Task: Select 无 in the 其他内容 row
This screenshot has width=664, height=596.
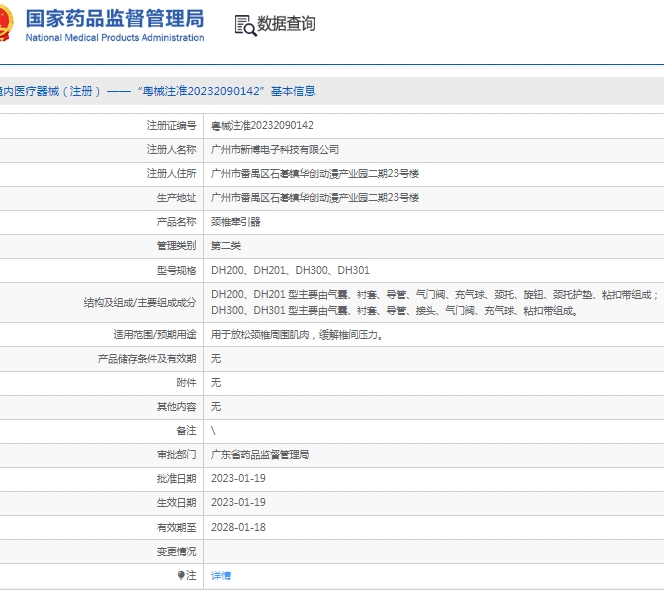Action: tap(216, 407)
